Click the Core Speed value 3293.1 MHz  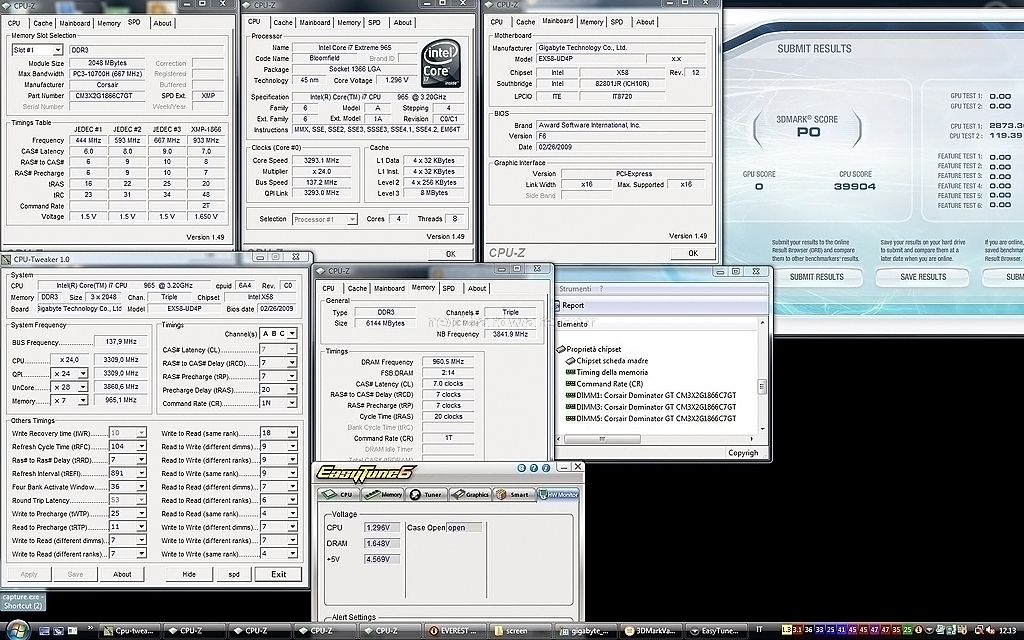click(x=321, y=161)
